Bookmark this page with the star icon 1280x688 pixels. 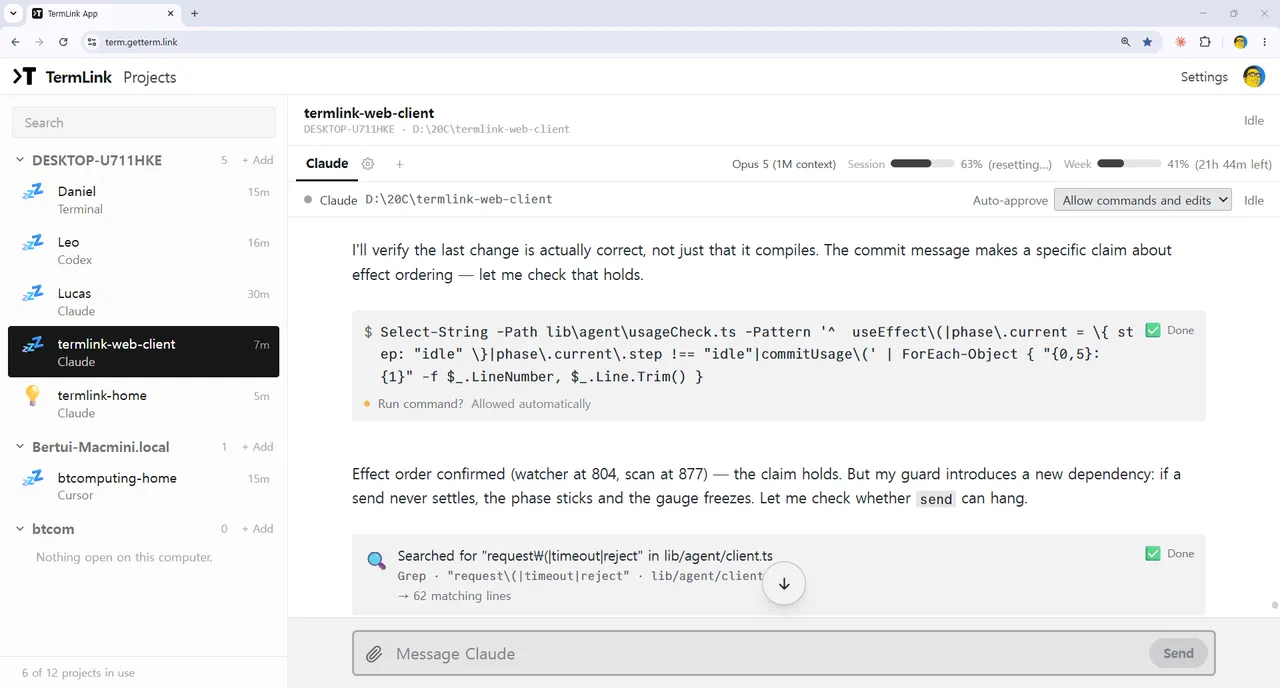[1147, 42]
